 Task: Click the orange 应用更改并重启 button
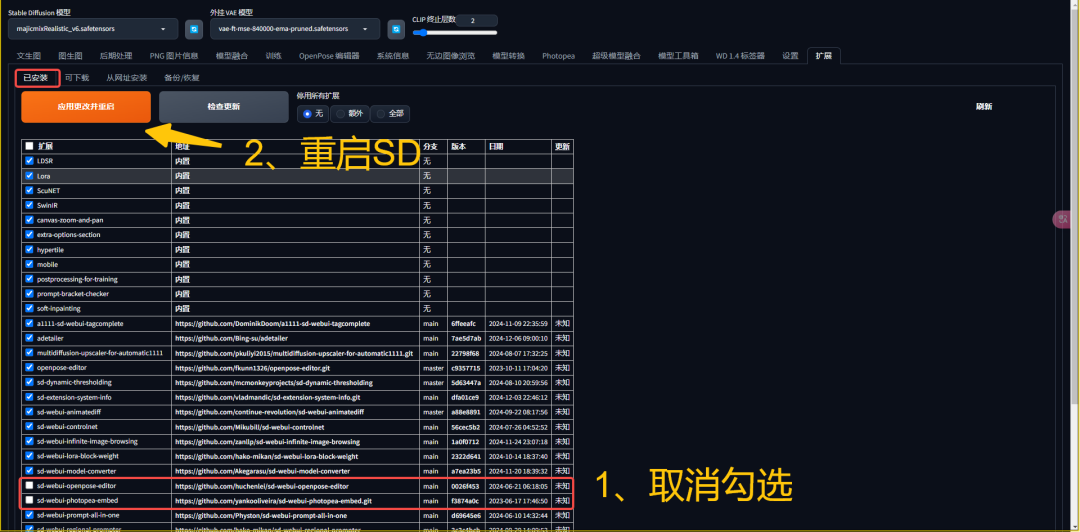click(x=86, y=107)
